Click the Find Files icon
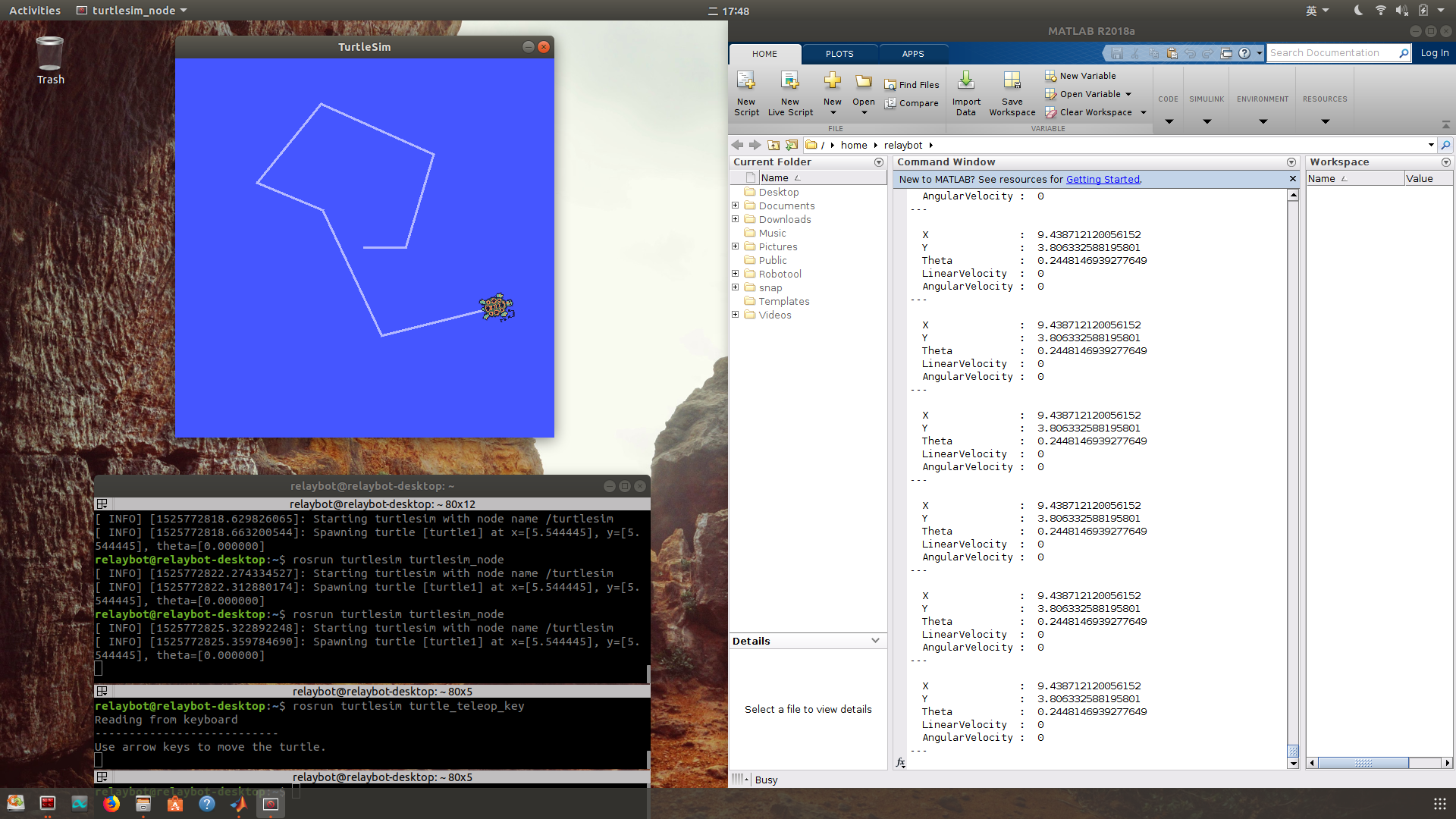 [890, 85]
